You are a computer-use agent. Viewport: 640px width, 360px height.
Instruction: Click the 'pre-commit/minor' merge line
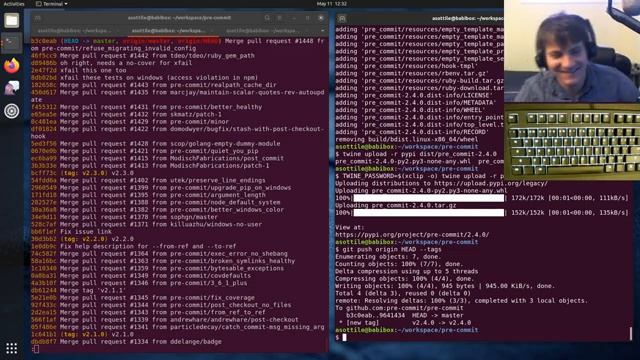point(130,122)
